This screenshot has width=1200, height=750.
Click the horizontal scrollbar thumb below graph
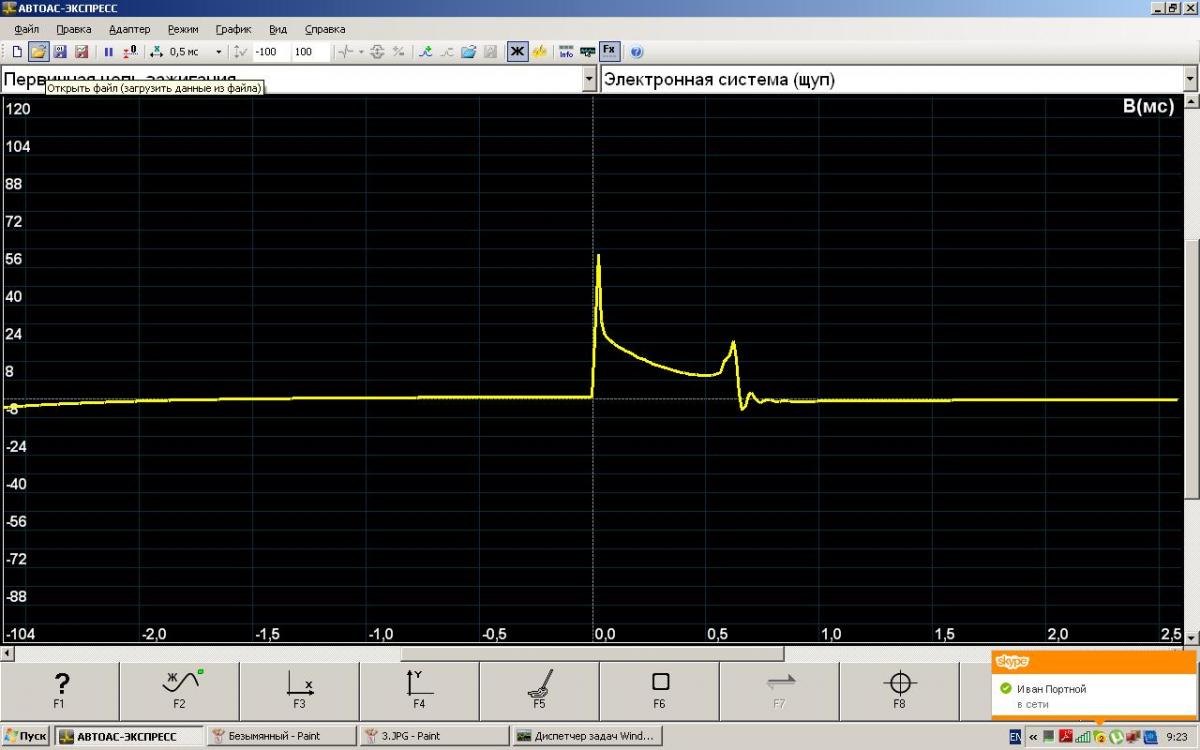[x=592, y=653]
